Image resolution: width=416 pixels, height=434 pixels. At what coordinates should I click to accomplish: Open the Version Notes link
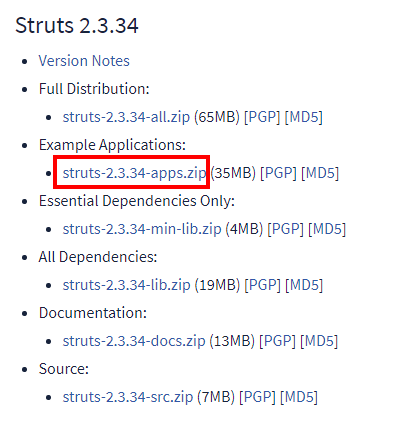84,61
